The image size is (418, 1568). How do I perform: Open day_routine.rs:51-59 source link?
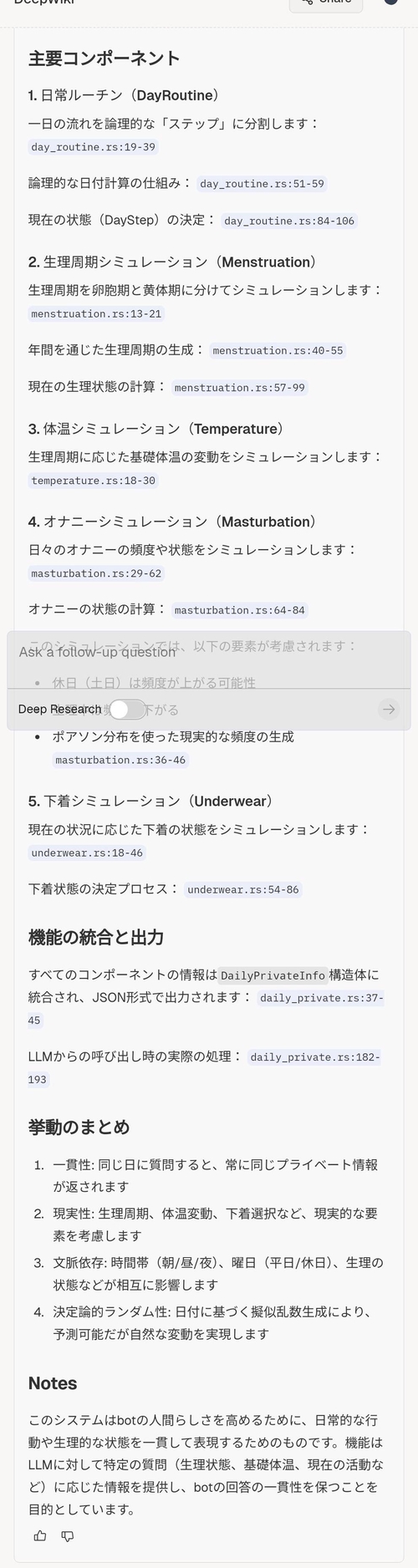click(262, 184)
